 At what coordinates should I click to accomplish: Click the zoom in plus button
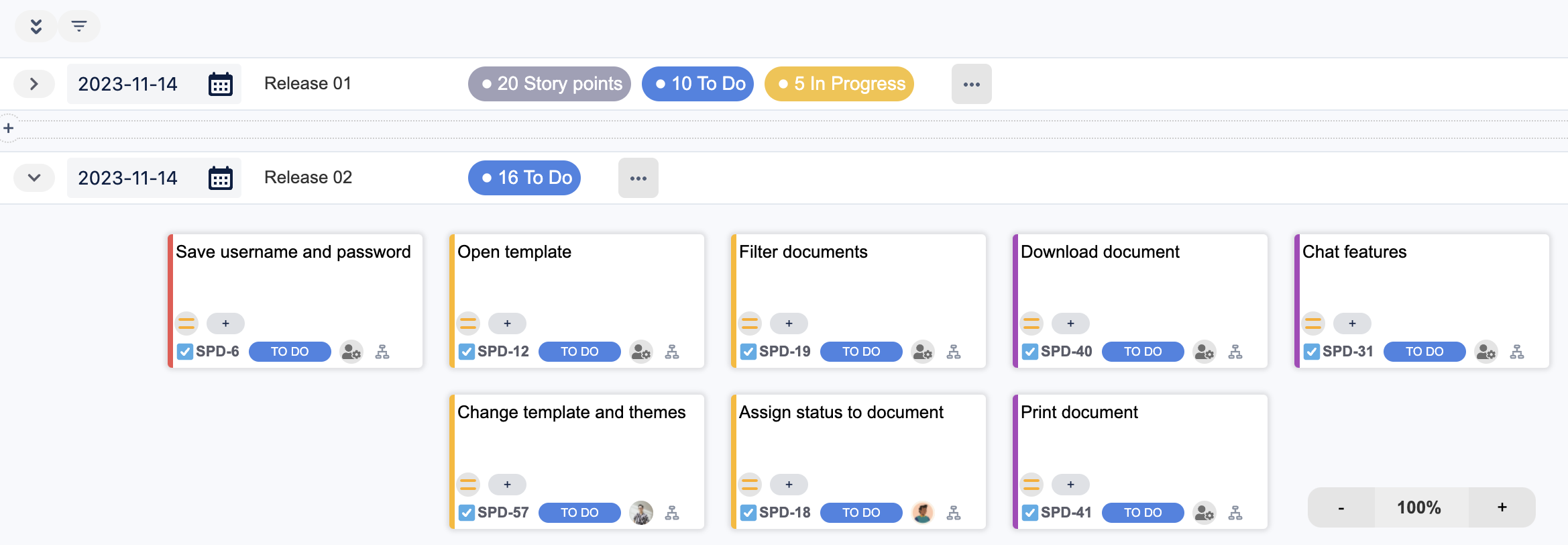pyautogui.click(x=1502, y=507)
